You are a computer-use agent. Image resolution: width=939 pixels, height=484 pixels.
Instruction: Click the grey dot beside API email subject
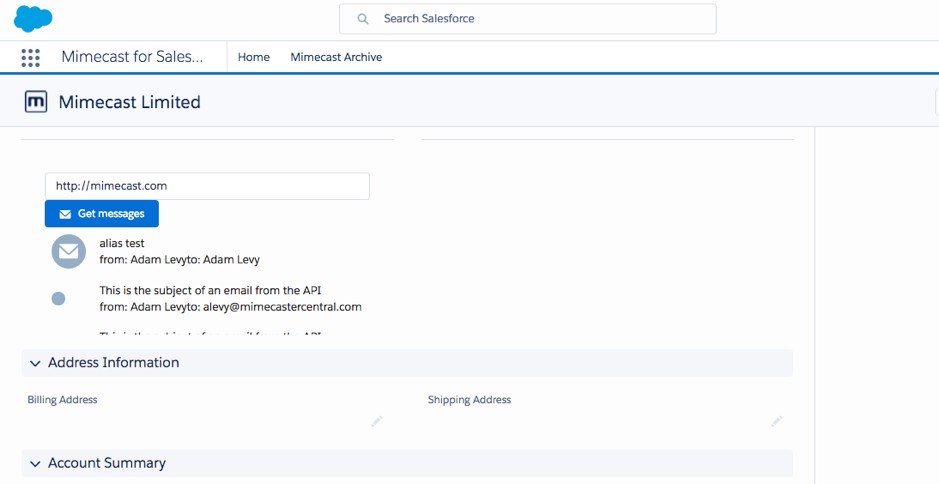coord(58,298)
